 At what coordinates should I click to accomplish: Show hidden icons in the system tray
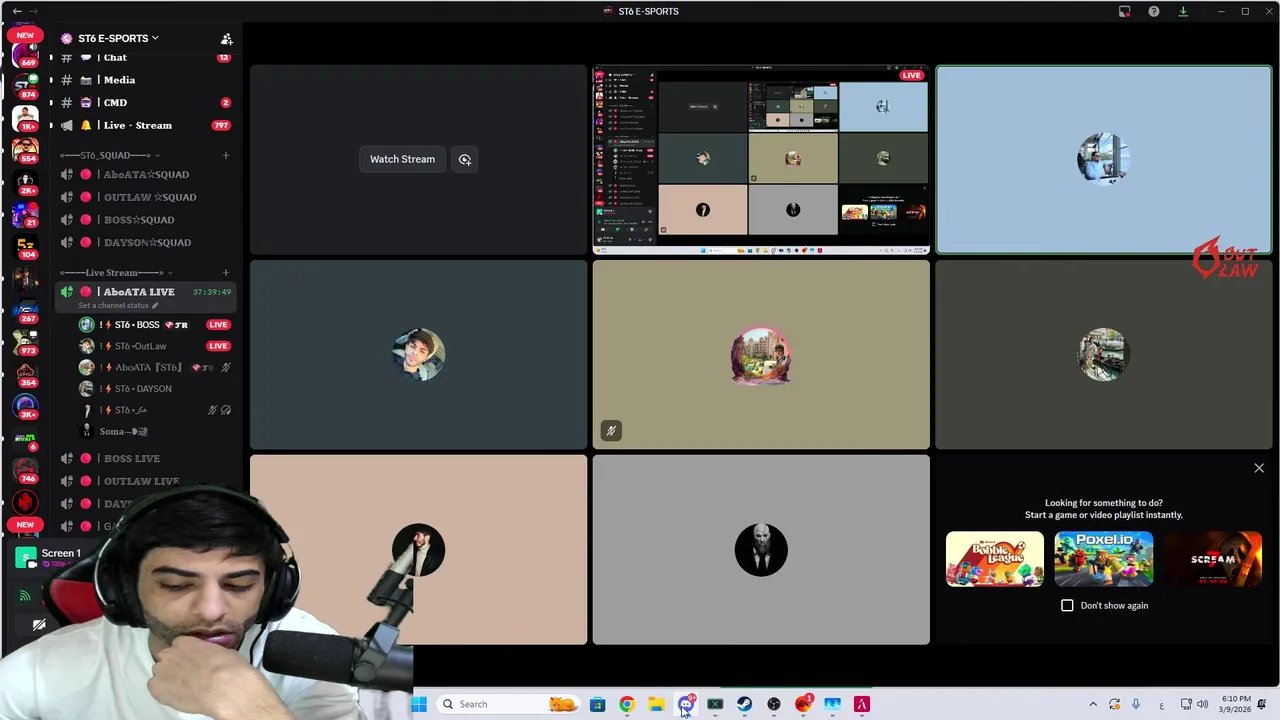coord(1093,704)
